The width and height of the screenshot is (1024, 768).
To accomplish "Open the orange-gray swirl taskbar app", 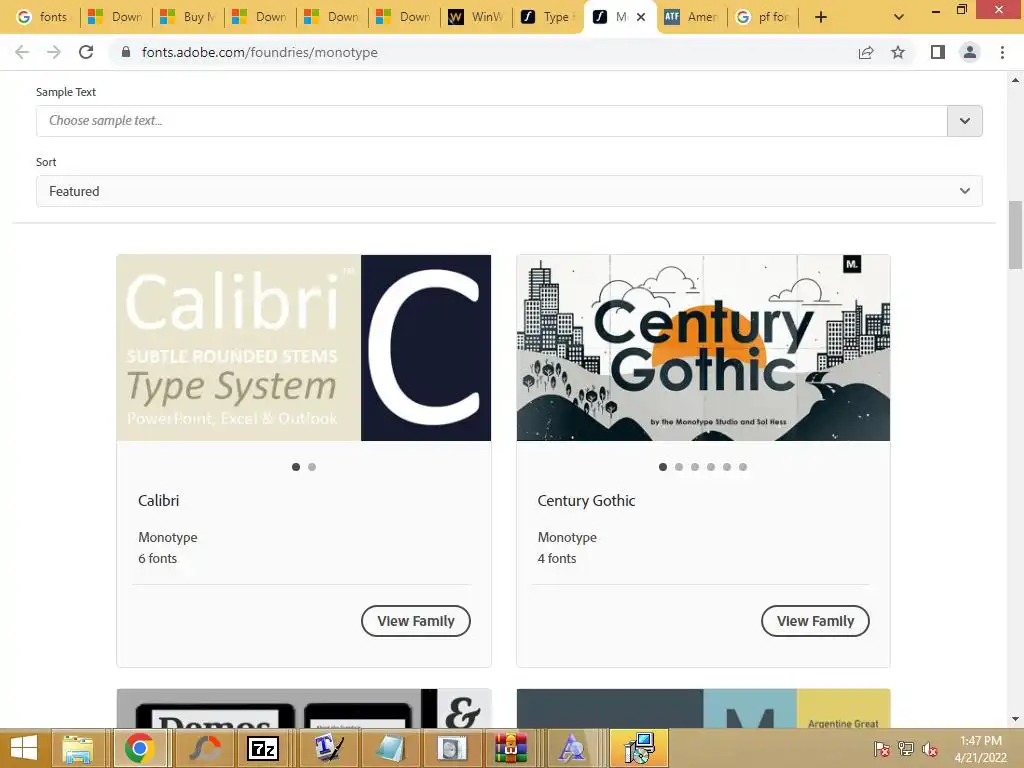I will pos(203,748).
